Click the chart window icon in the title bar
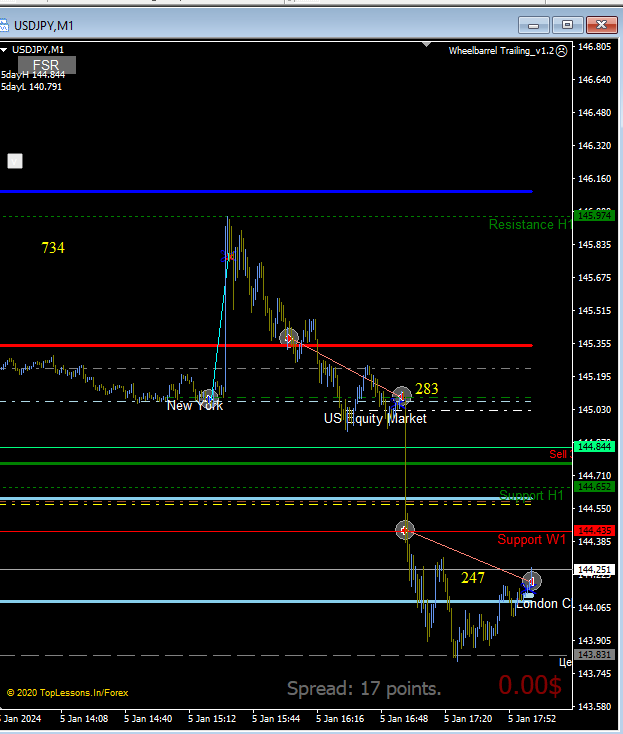Screen dimensions: 623x734 (4, 25)
